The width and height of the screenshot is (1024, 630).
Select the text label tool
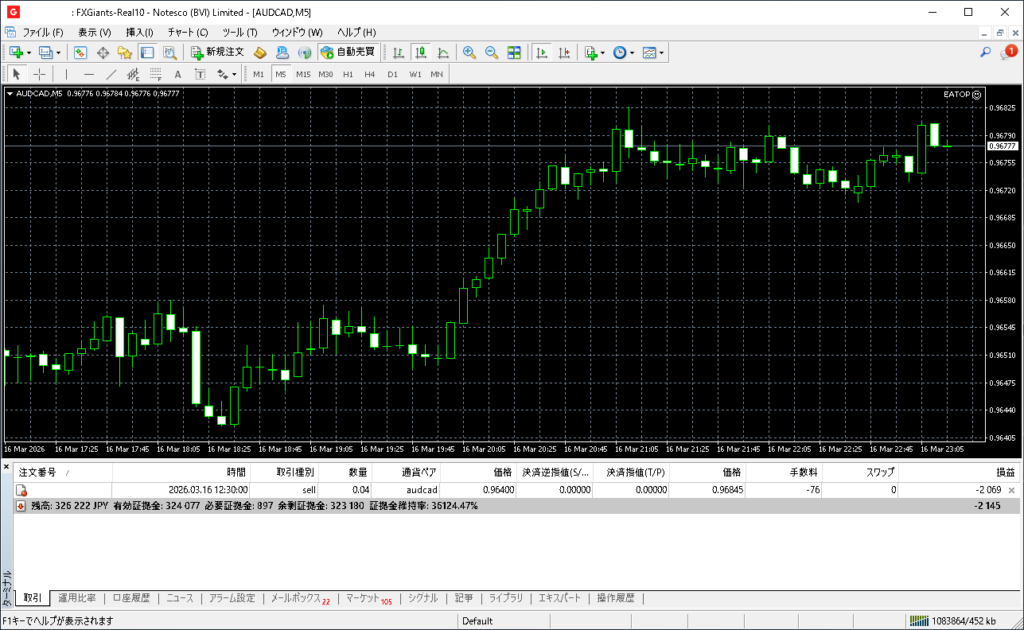click(177, 74)
